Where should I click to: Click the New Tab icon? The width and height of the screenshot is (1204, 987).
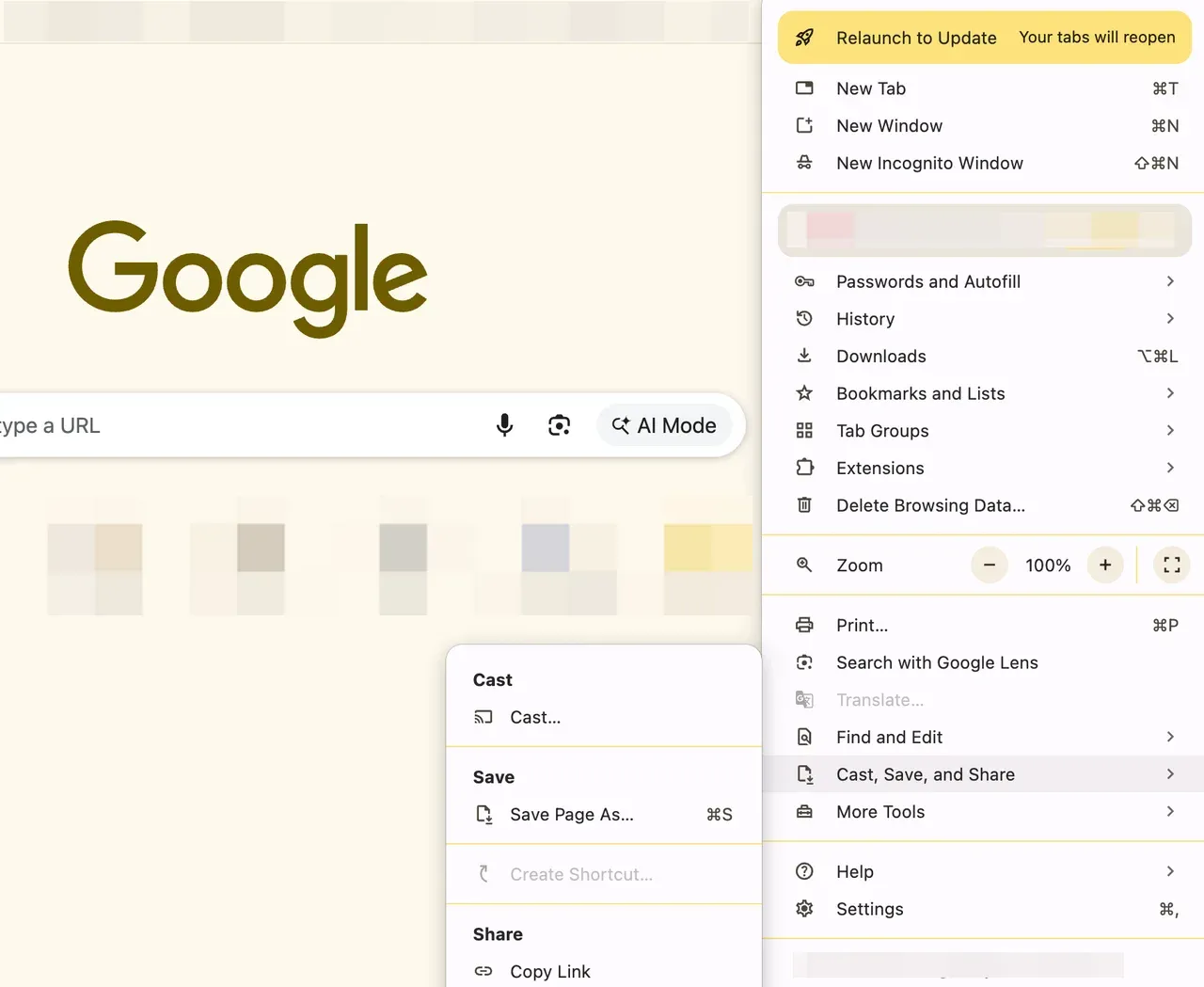pyautogui.click(x=804, y=88)
